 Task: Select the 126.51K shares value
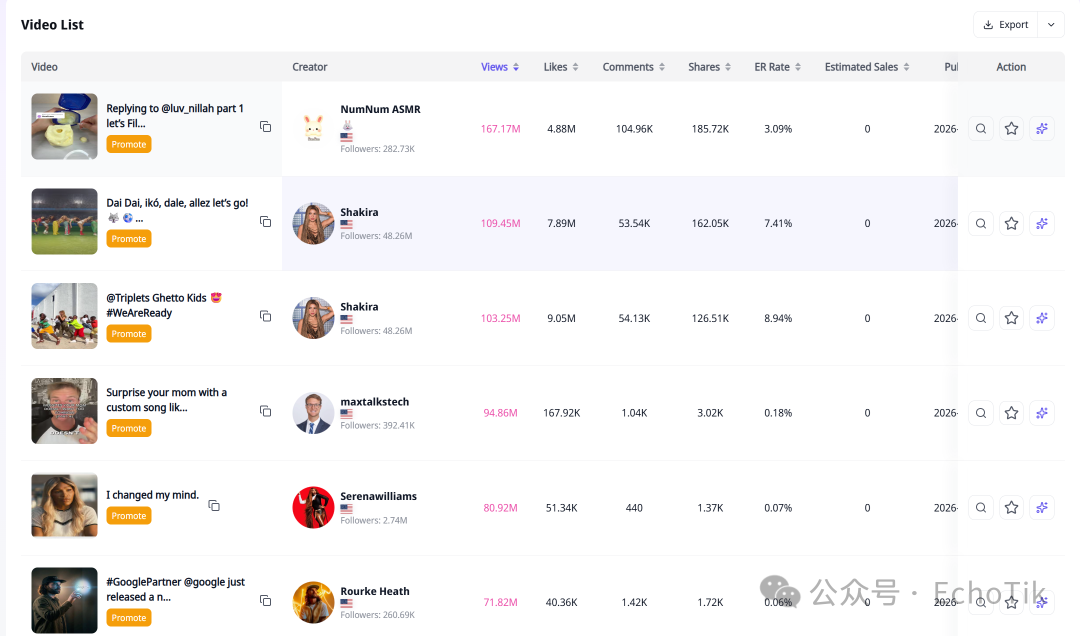click(710, 318)
